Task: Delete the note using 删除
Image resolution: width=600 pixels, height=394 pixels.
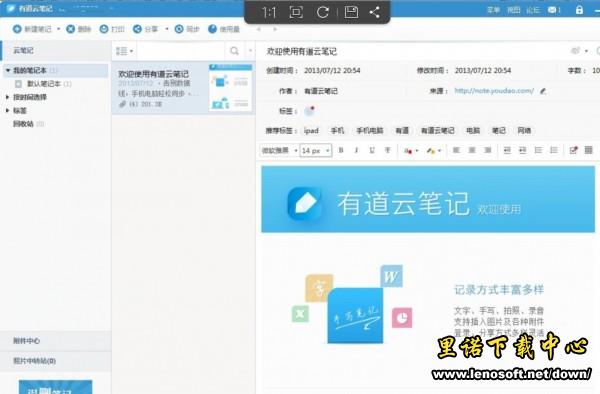Action: [x=79, y=29]
